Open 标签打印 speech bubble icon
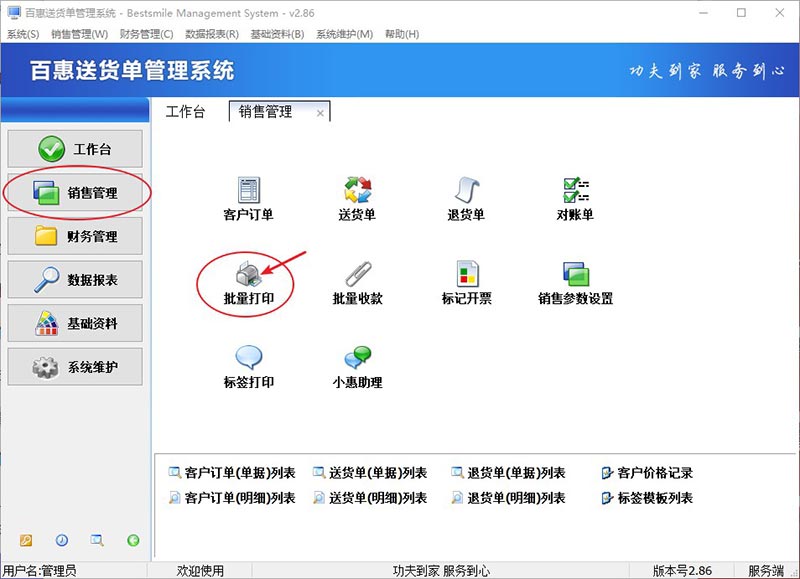The width and height of the screenshot is (800, 579). tap(248, 357)
